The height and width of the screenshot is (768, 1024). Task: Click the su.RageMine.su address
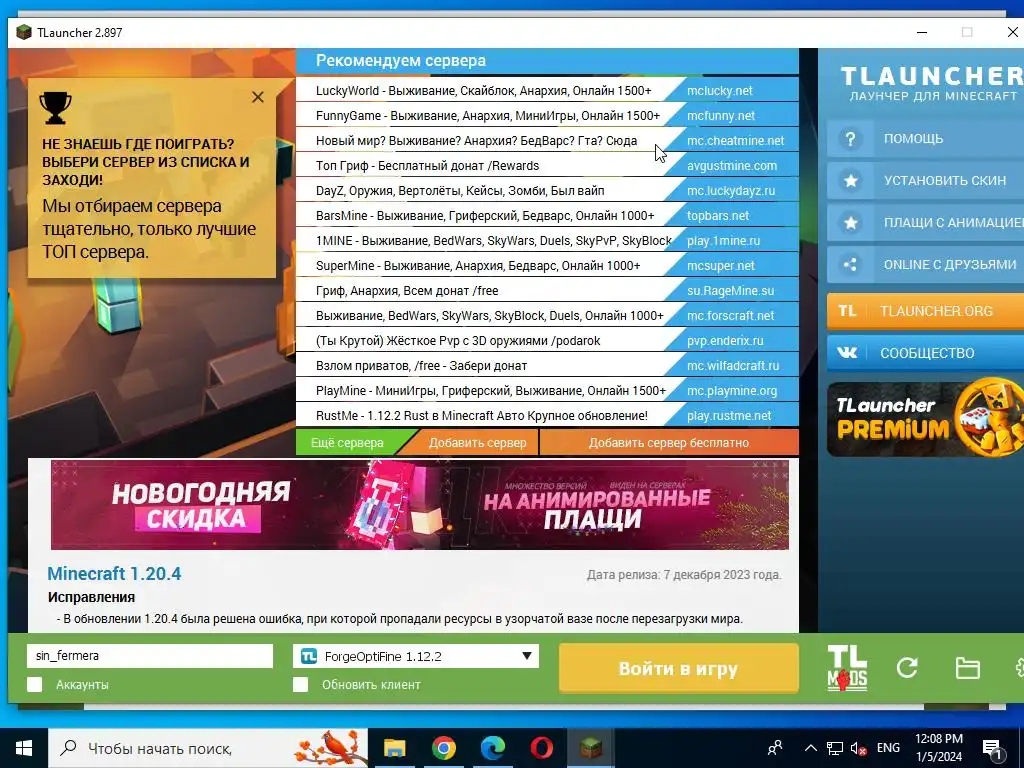730,291
